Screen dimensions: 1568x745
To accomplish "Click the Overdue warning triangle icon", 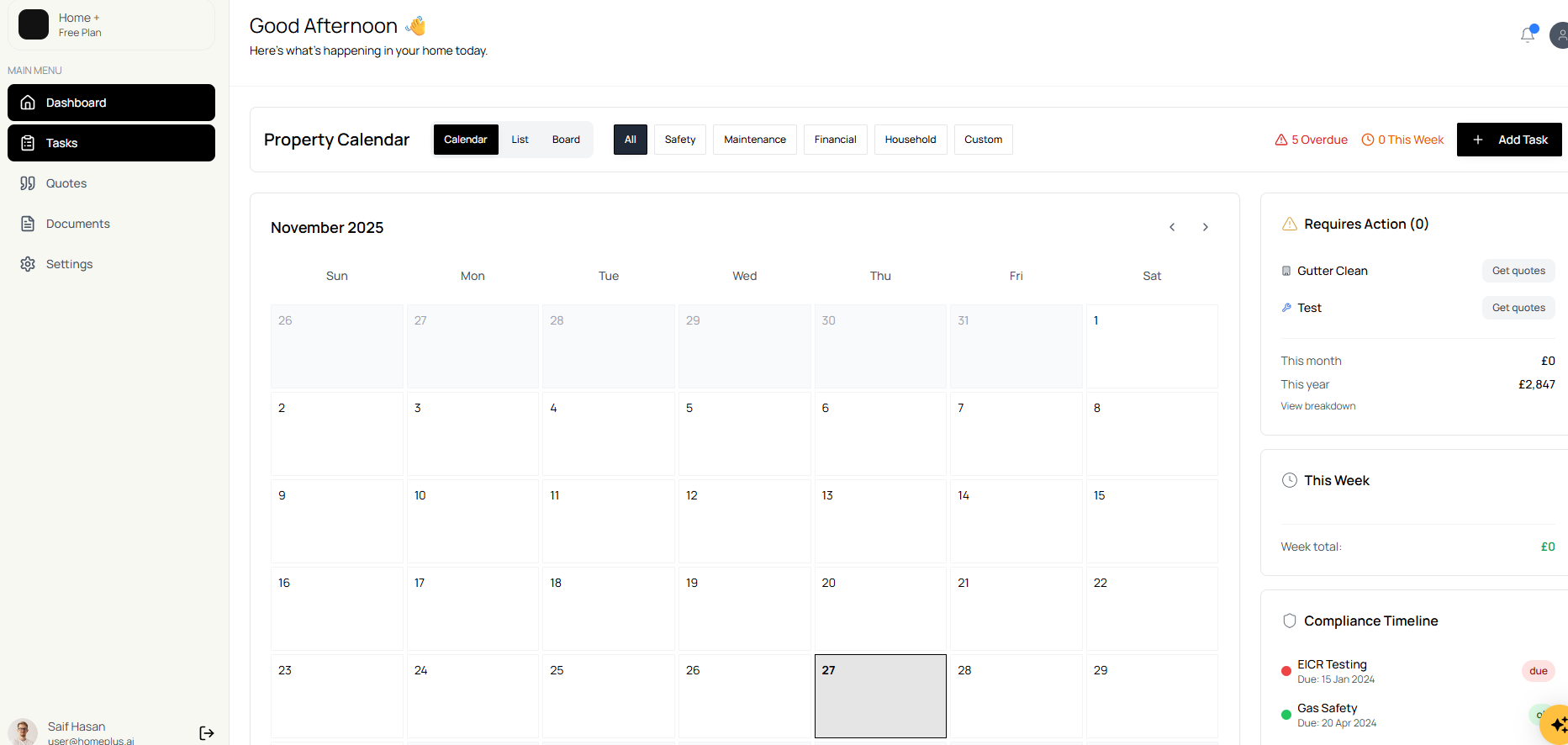I will pyautogui.click(x=1281, y=140).
